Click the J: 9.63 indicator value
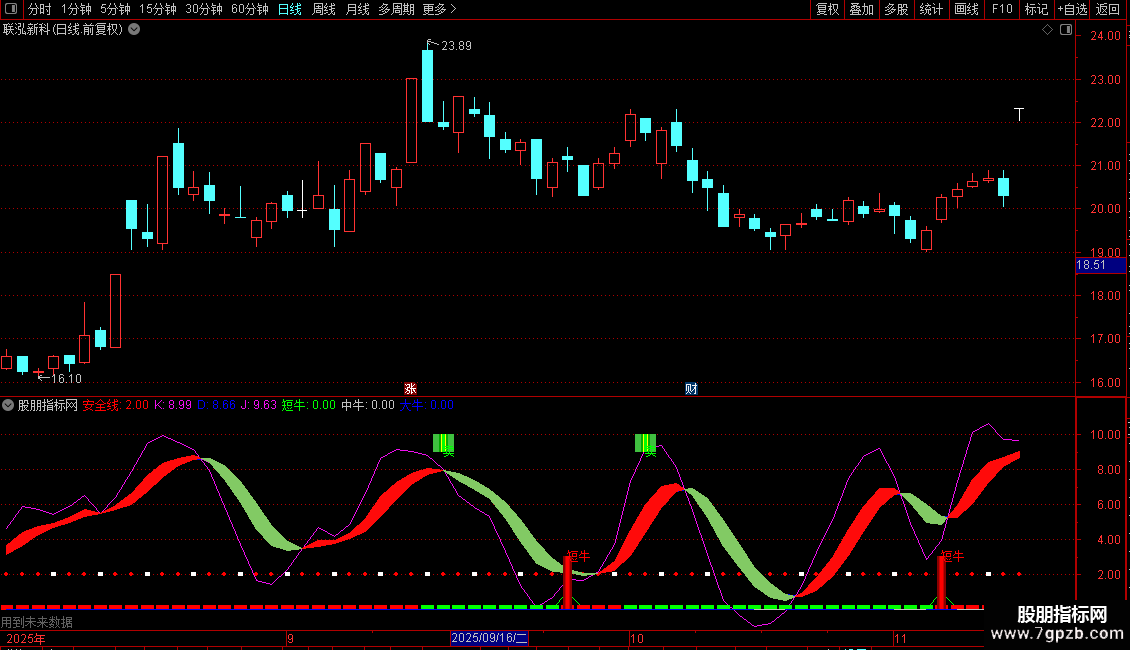 pyautogui.click(x=259, y=405)
